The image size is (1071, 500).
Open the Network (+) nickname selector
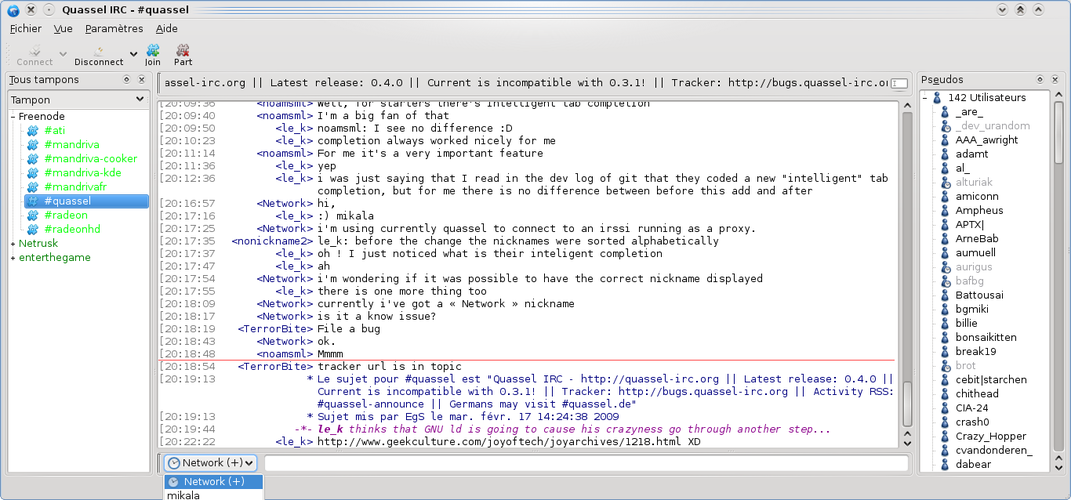pos(210,463)
